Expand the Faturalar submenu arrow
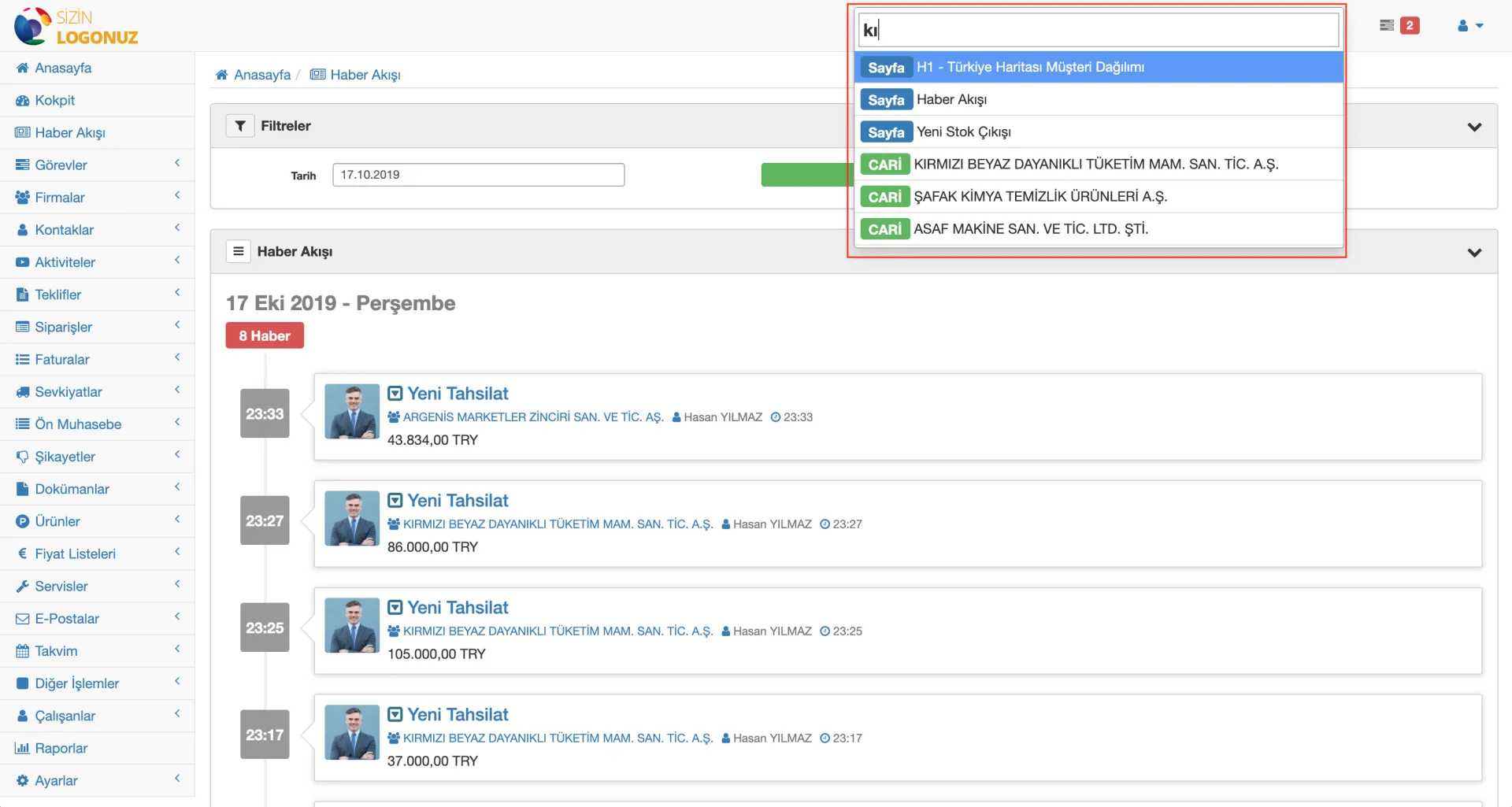The image size is (1512, 807). (x=177, y=357)
